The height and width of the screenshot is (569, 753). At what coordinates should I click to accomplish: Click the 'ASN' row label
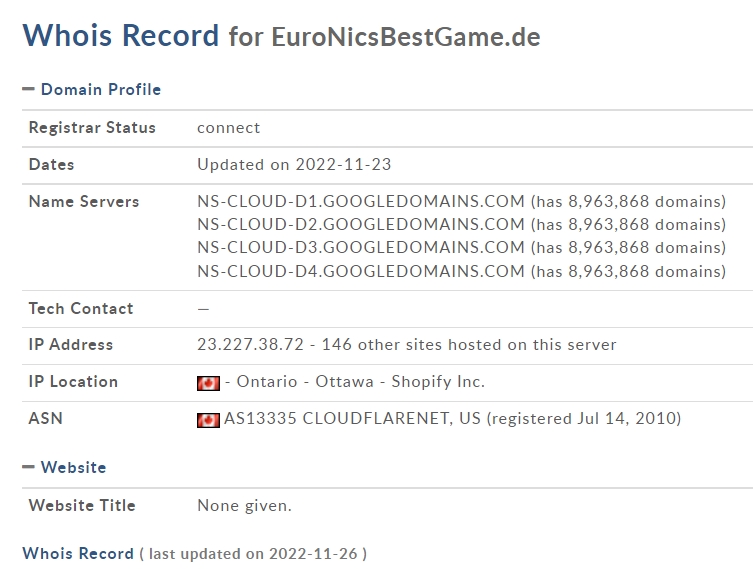tap(46, 418)
